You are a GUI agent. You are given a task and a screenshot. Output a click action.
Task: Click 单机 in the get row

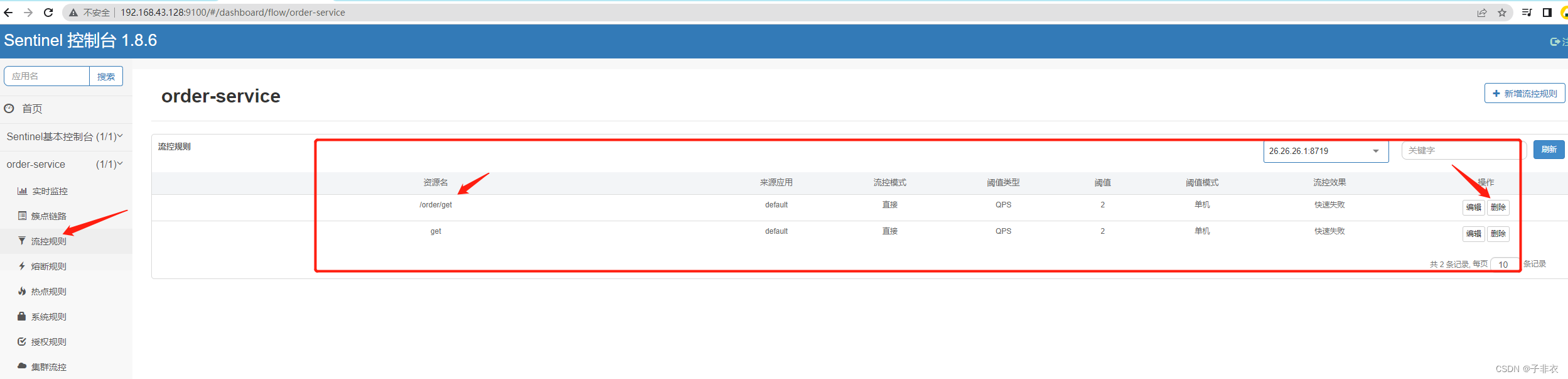point(1202,231)
